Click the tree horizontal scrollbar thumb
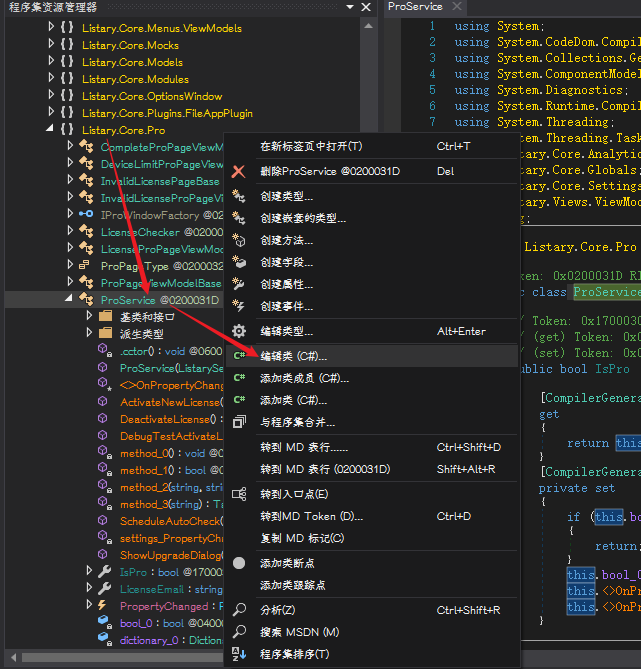The width and height of the screenshot is (641, 669). (124, 657)
